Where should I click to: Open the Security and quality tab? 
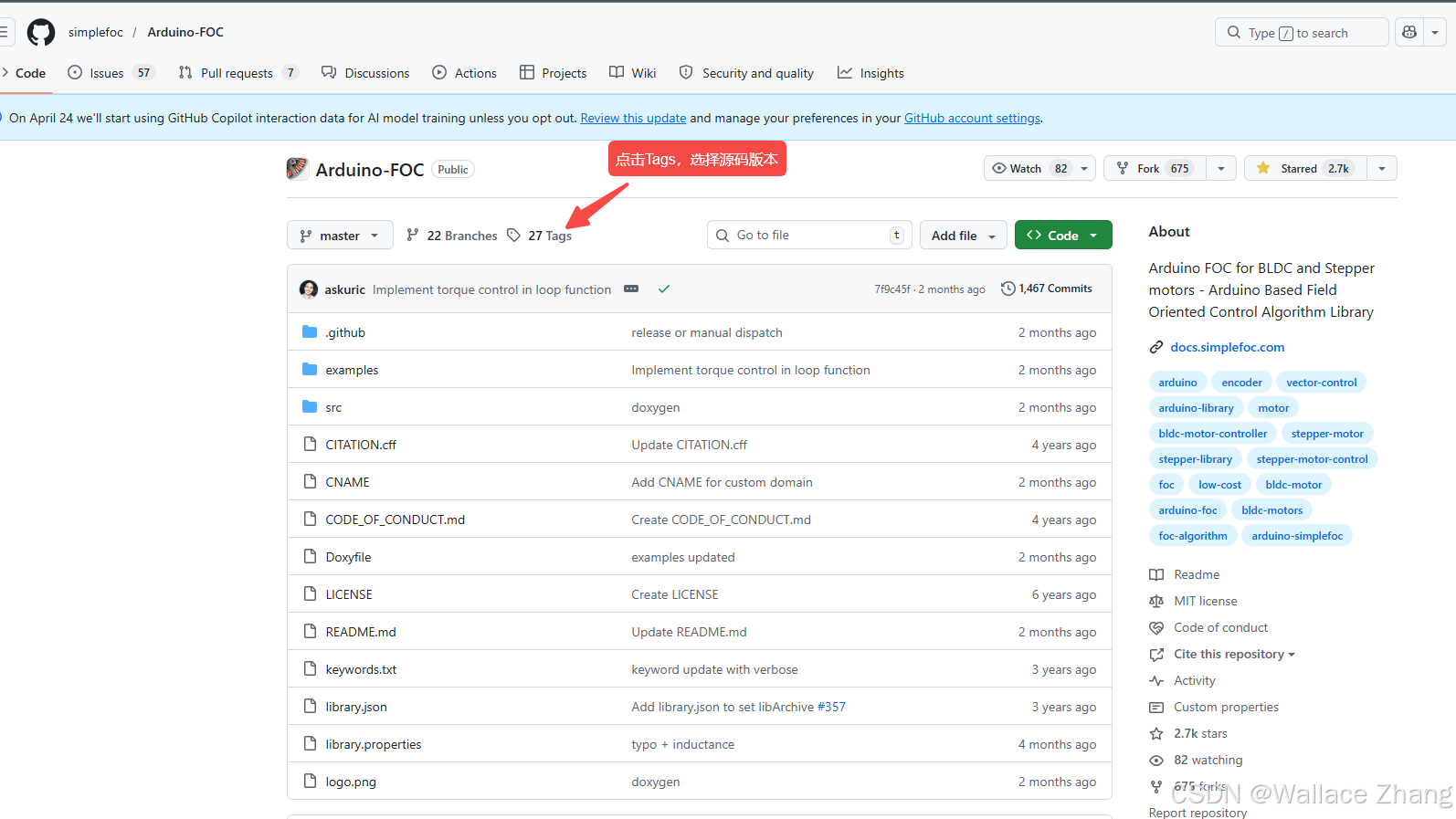click(x=746, y=73)
